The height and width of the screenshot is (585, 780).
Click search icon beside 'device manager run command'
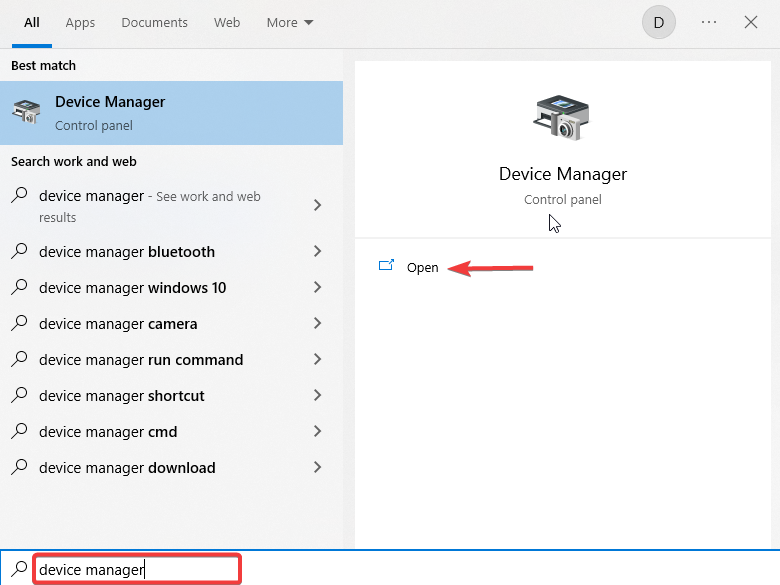[19, 358]
